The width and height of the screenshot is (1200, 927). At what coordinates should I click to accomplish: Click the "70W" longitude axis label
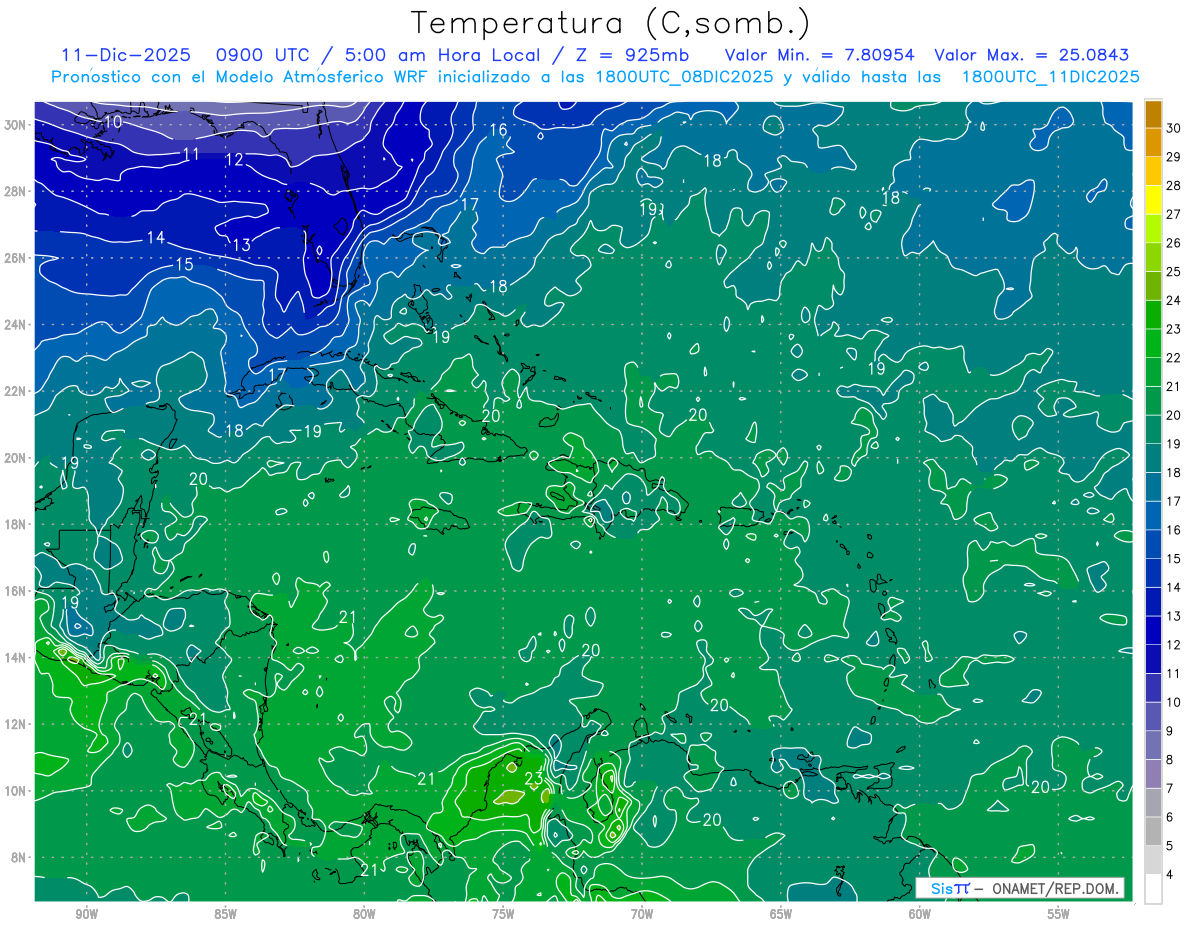[x=642, y=914]
